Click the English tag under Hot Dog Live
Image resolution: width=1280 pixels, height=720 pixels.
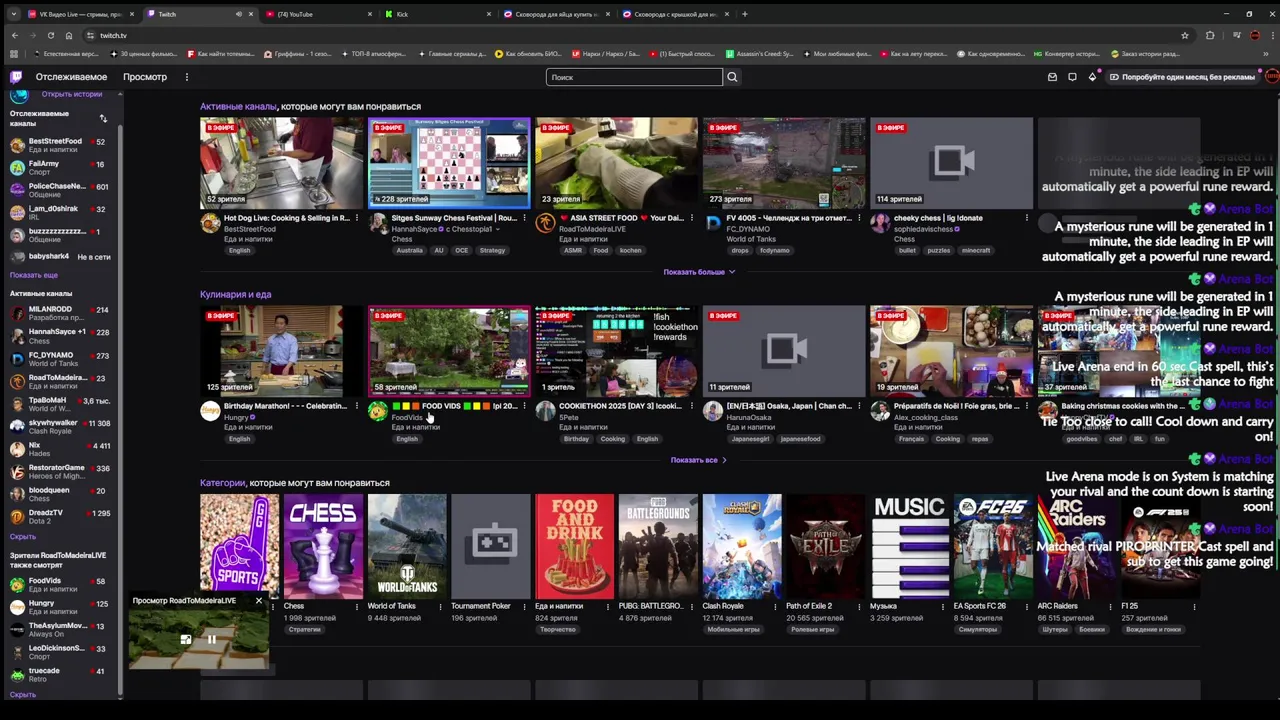[x=239, y=250]
